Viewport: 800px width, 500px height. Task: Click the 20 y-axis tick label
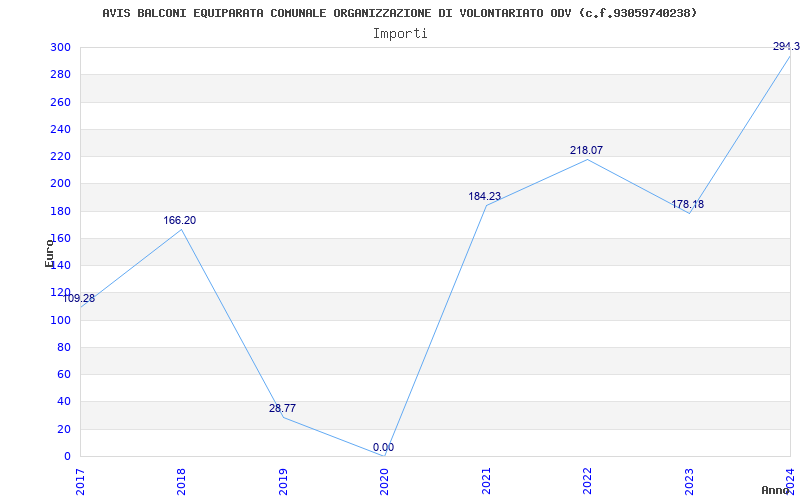64,430
